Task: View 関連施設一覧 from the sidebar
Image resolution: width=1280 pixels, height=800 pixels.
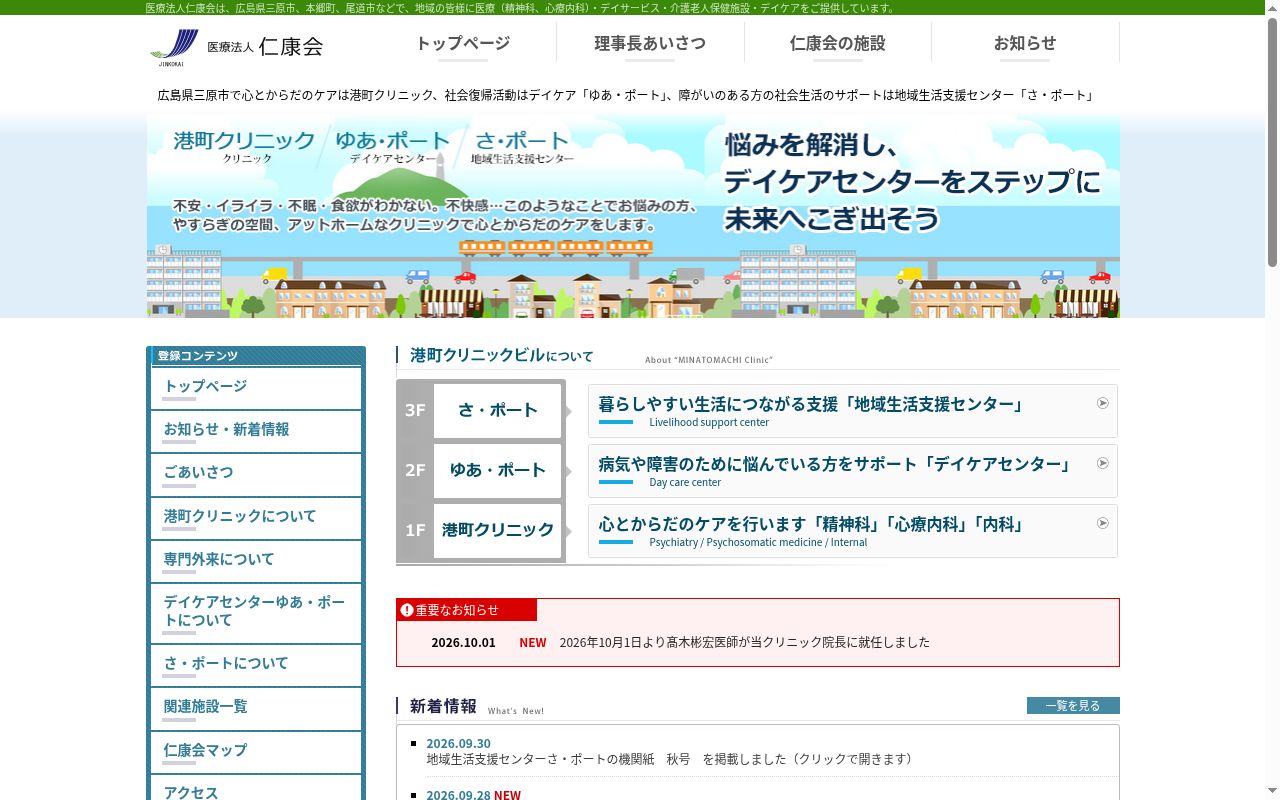Action: 256,708
